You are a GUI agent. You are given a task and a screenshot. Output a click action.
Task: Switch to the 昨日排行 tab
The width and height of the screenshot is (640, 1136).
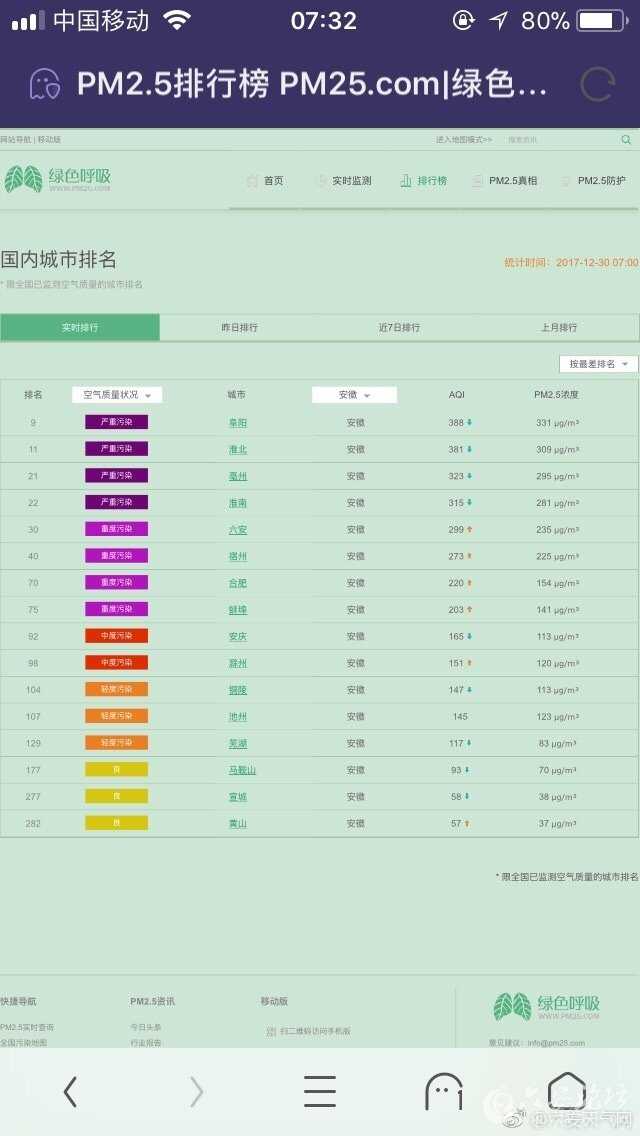coord(239,328)
